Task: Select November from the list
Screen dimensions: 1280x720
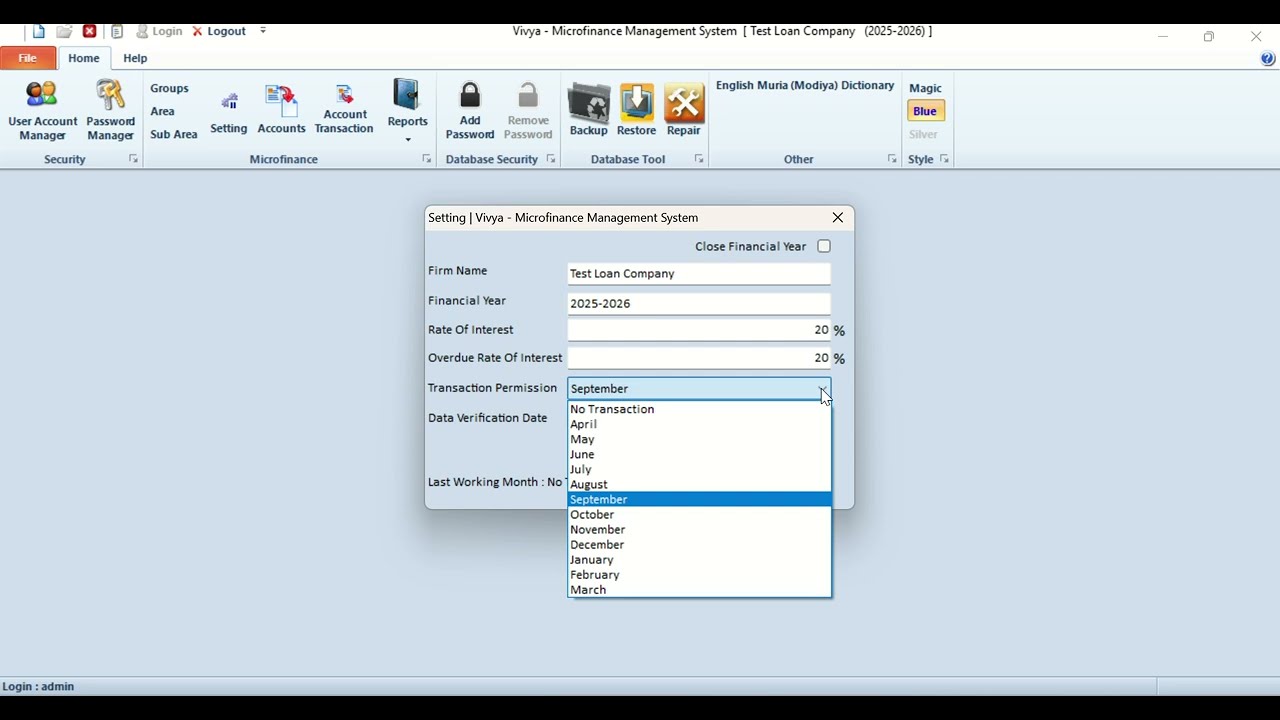Action: point(699,529)
